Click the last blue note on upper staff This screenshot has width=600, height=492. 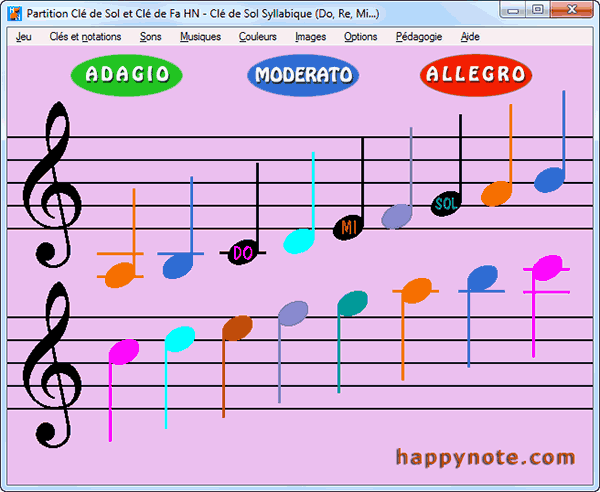pos(549,180)
